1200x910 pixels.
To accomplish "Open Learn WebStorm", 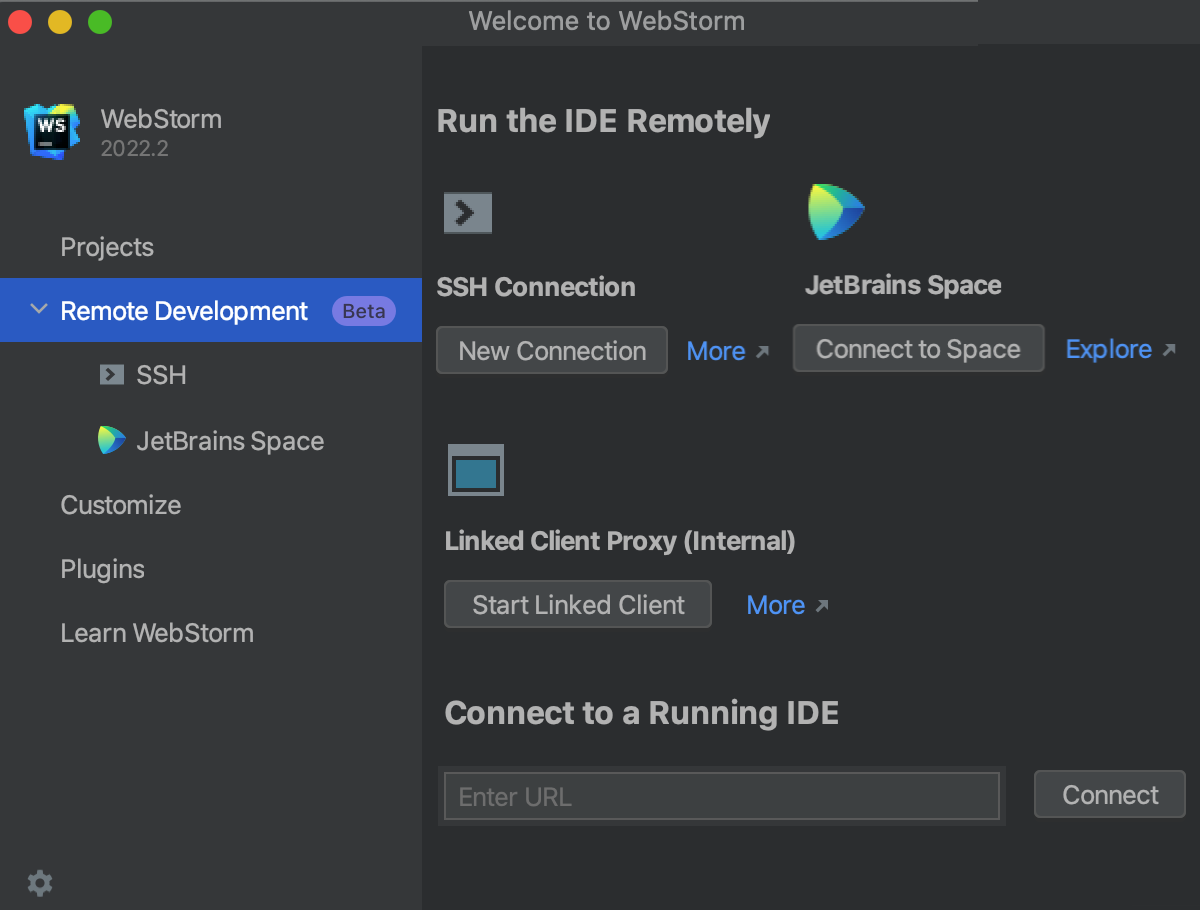I will [157, 632].
